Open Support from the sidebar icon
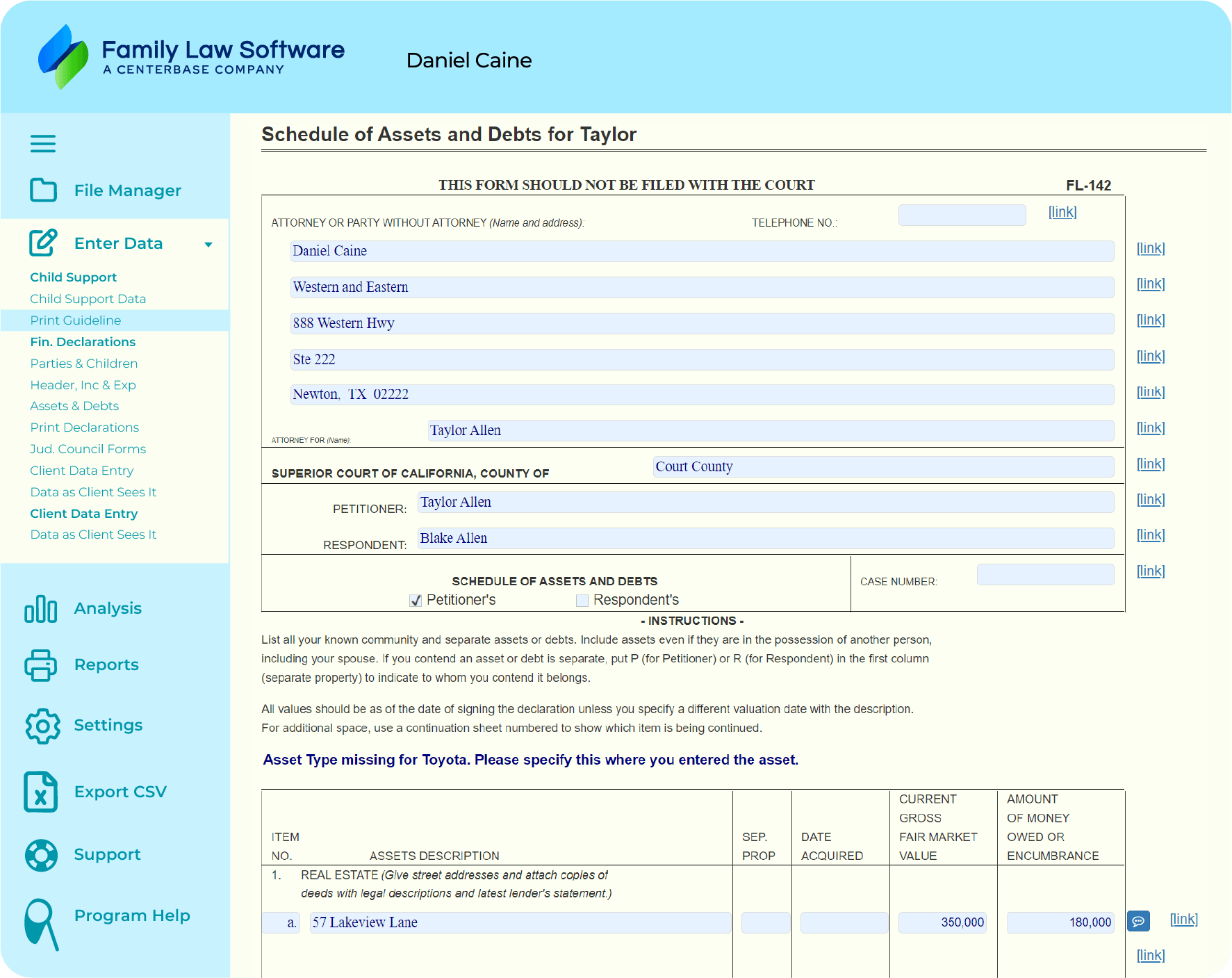Image resolution: width=1232 pixels, height=978 pixels. coord(41,856)
